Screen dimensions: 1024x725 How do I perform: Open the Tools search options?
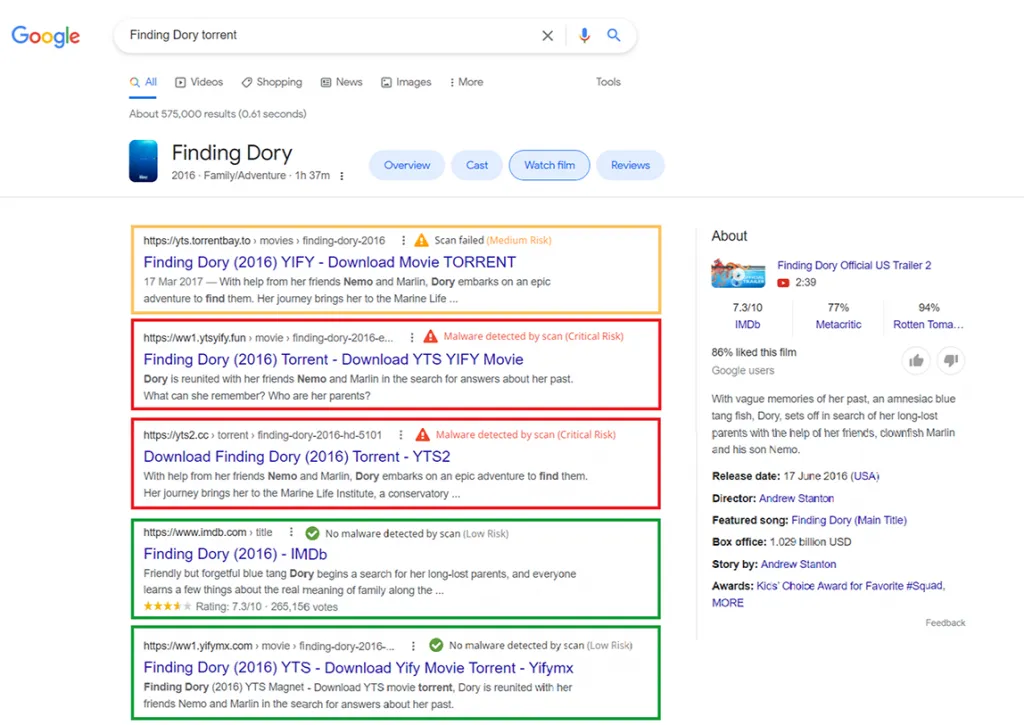[x=608, y=82]
